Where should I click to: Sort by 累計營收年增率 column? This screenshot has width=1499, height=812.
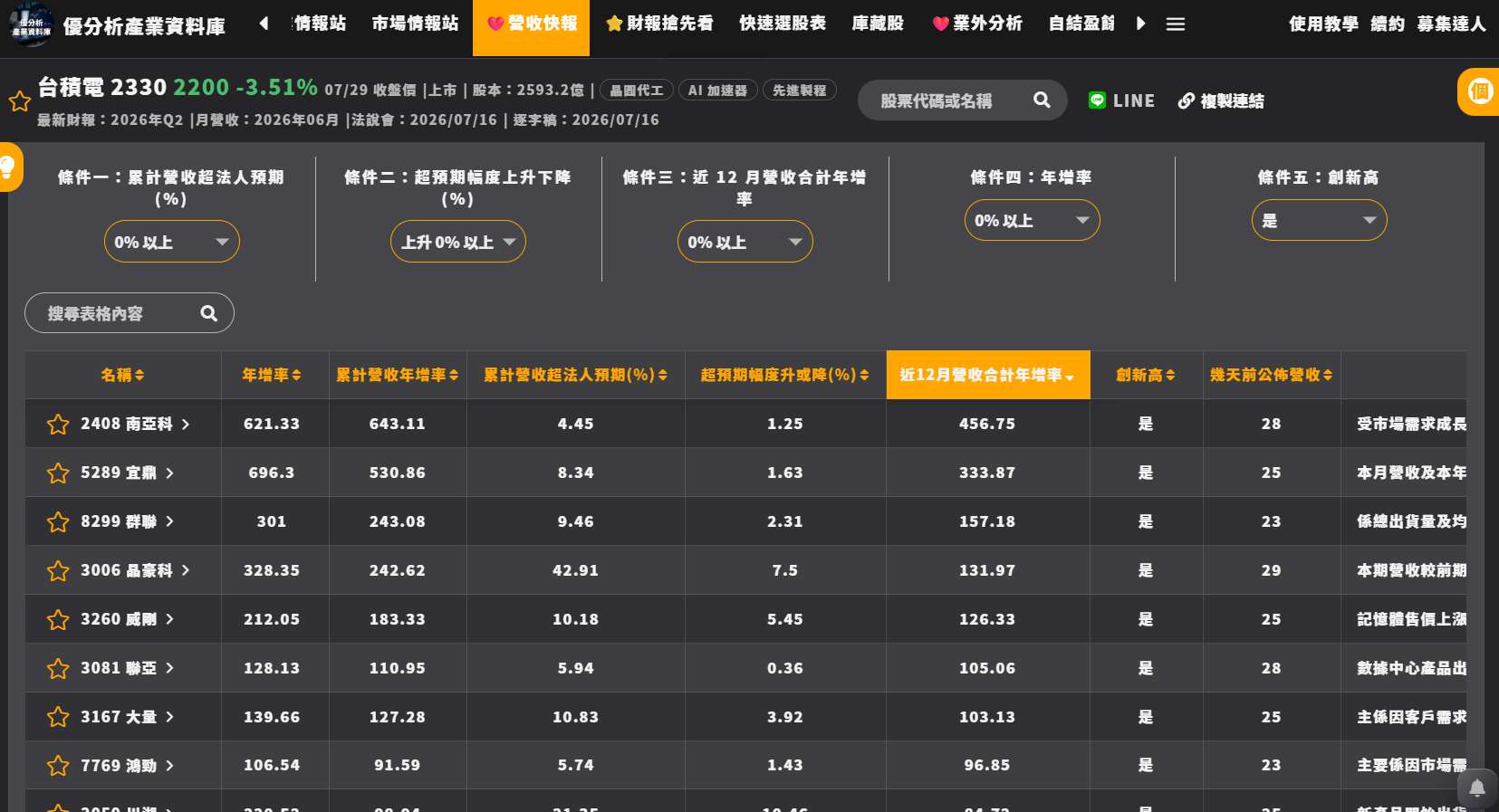point(398,375)
